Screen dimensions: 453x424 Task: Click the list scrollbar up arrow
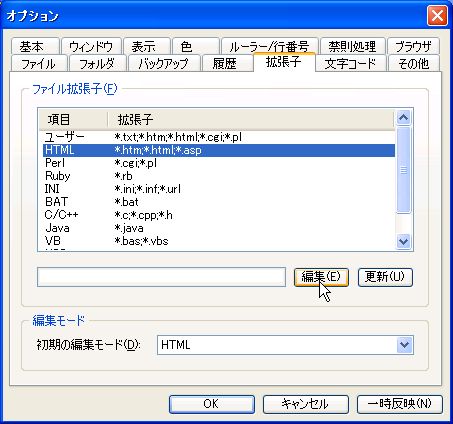tap(403, 117)
